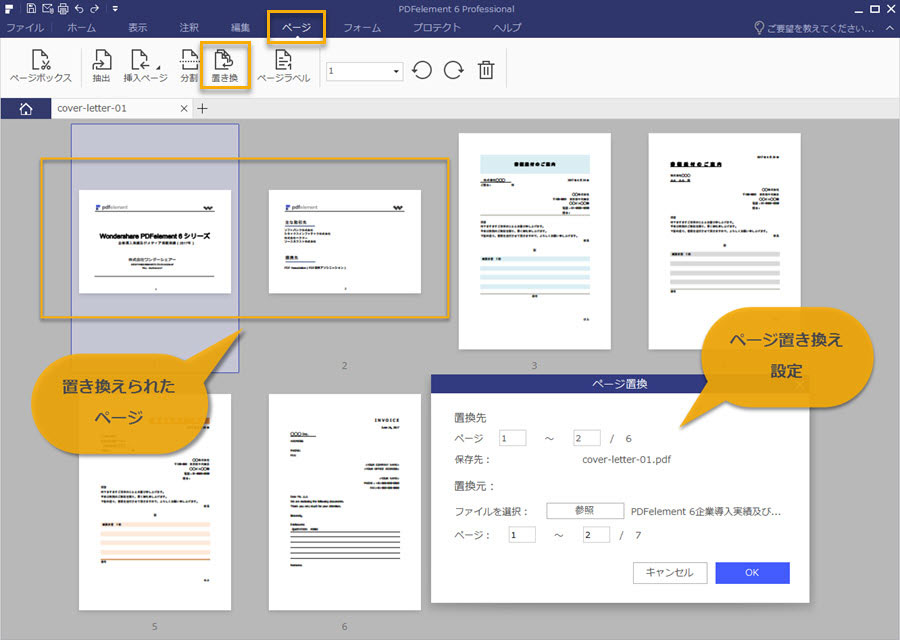This screenshot has width=900, height=640.
Task: Go to the Home screen tab icon
Action: [x=26, y=108]
